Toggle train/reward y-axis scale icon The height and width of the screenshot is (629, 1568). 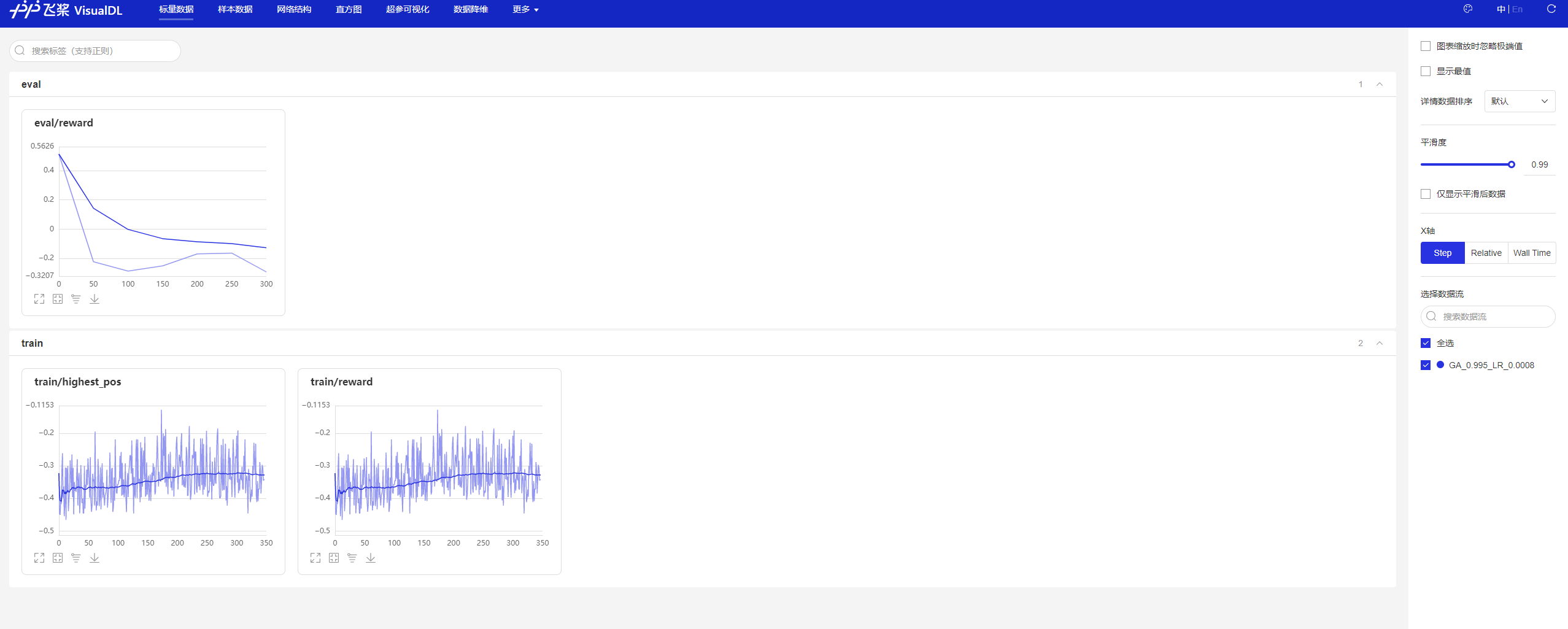pyautogui.click(x=352, y=558)
